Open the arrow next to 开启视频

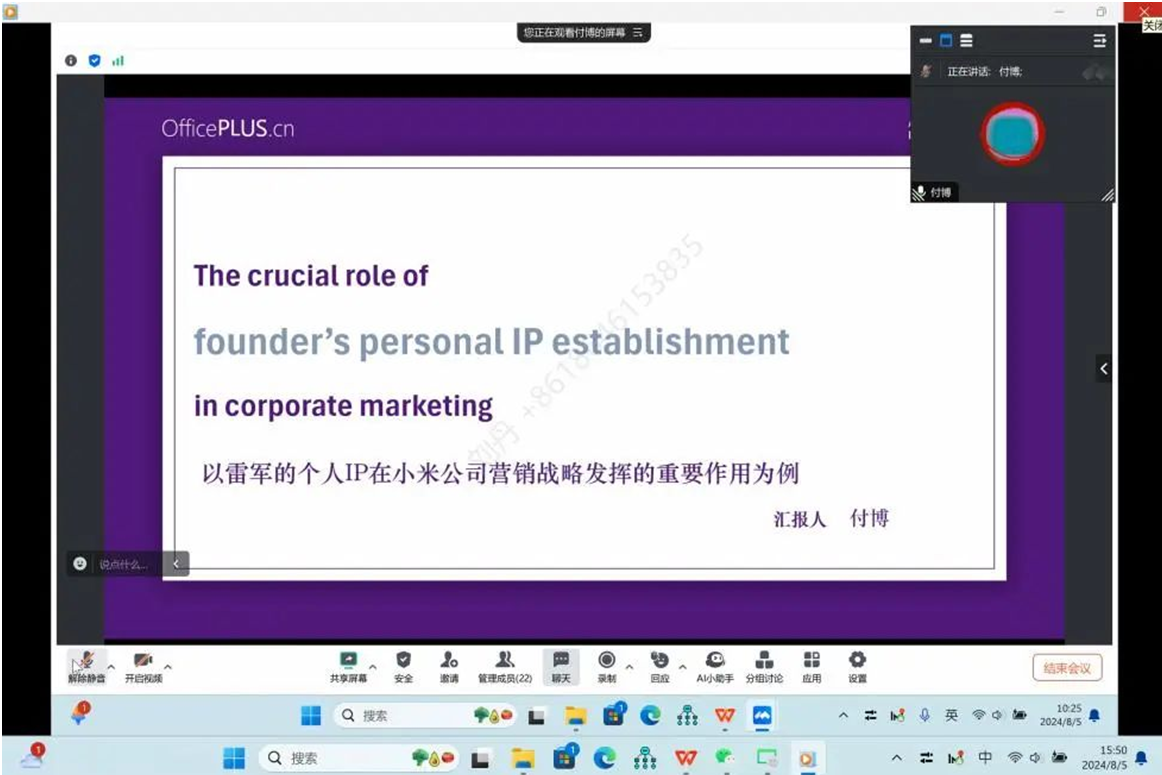point(168,667)
